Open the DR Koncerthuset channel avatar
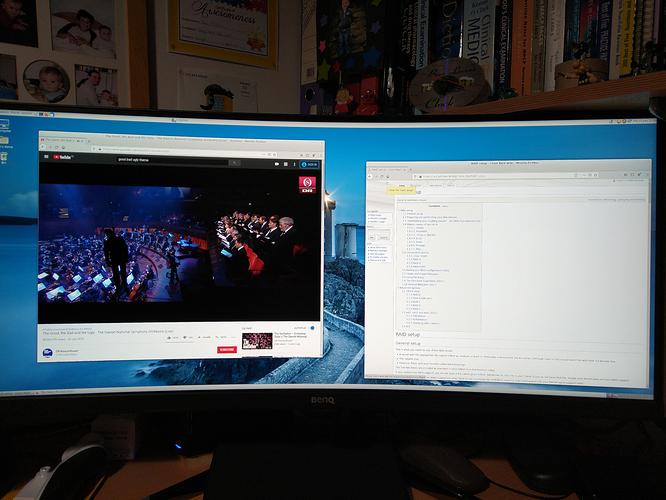 tap(48, 353)
